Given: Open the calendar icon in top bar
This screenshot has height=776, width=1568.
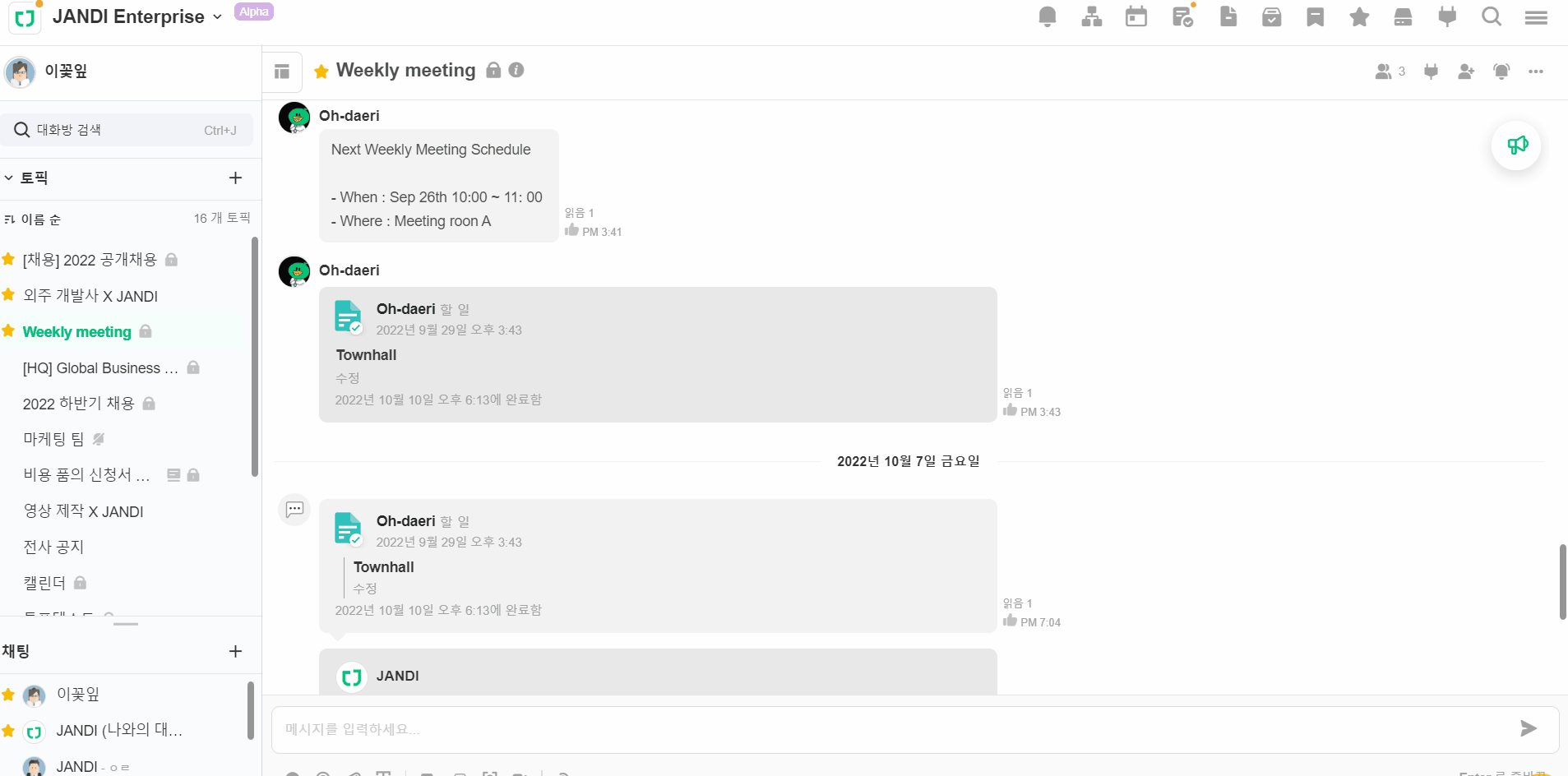Looking at the screenshot, I should 1136,16.
